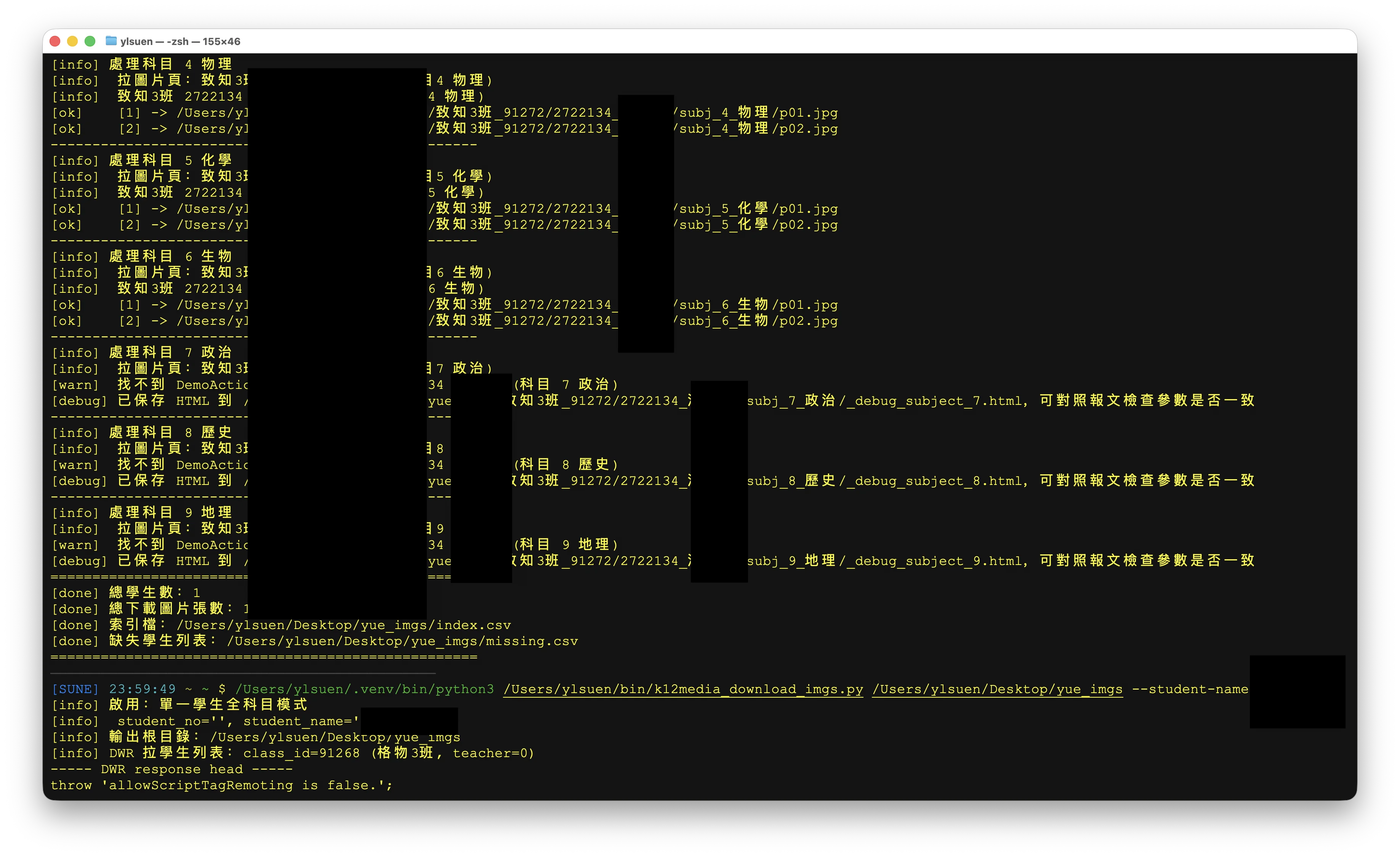Viewport: 1400px width, 857px height.
Task: Minimize the Terminal window
Action: coord(73,41)
